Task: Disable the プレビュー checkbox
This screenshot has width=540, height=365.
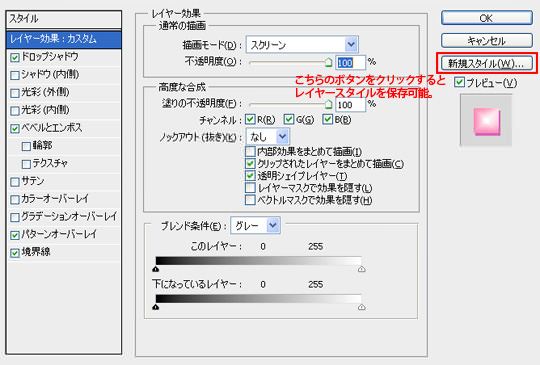Action: [x=459, y=82]
